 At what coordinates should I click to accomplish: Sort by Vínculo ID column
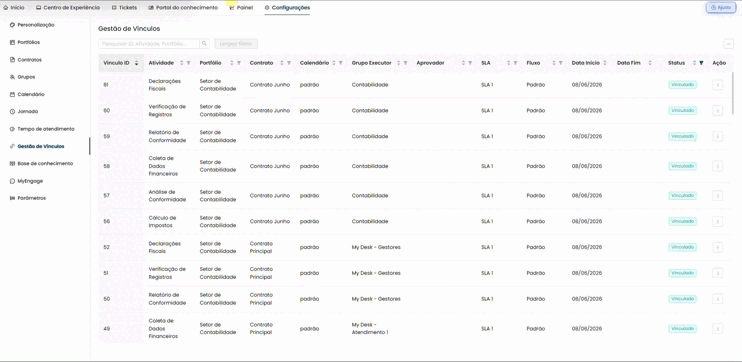pos(136,63)
